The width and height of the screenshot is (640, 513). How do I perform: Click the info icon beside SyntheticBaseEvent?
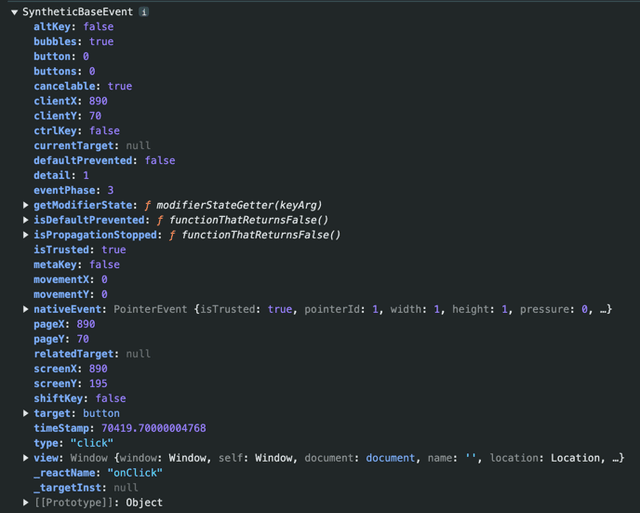[x=144, y=12]
